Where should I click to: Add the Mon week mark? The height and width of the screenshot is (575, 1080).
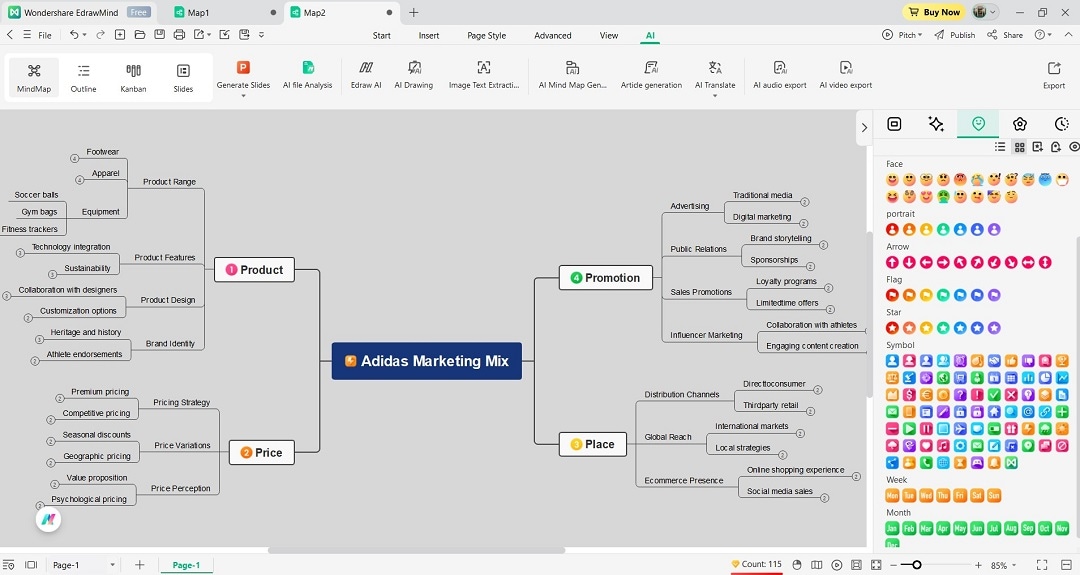click(893, 495)
